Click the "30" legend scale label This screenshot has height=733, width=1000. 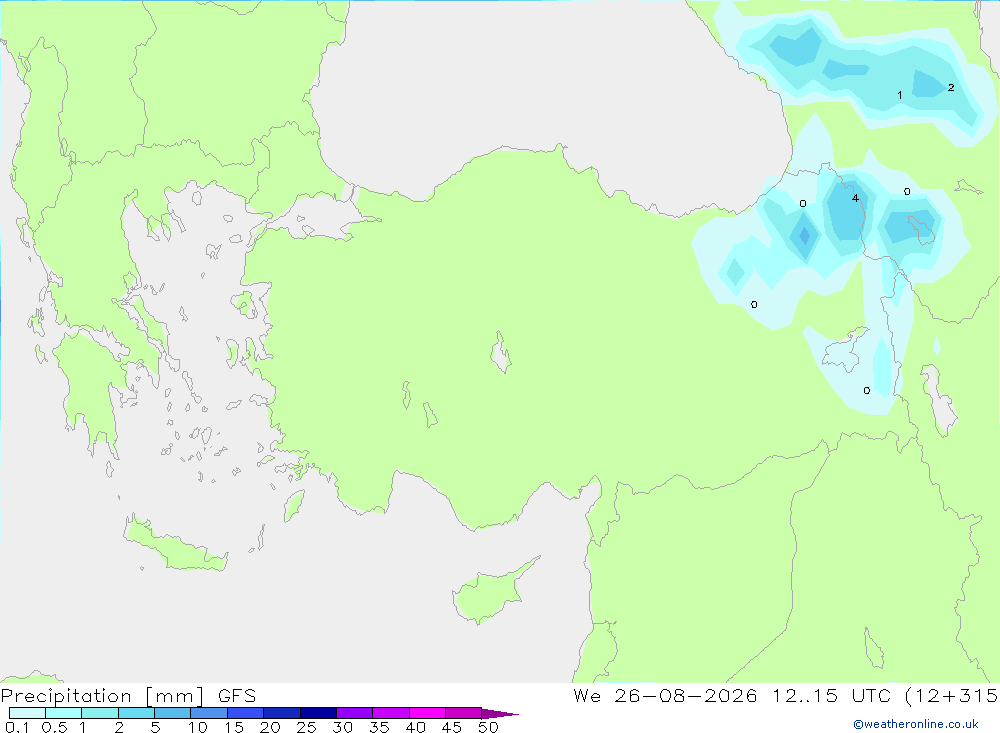pyautogui.click(x=342, y=727)
